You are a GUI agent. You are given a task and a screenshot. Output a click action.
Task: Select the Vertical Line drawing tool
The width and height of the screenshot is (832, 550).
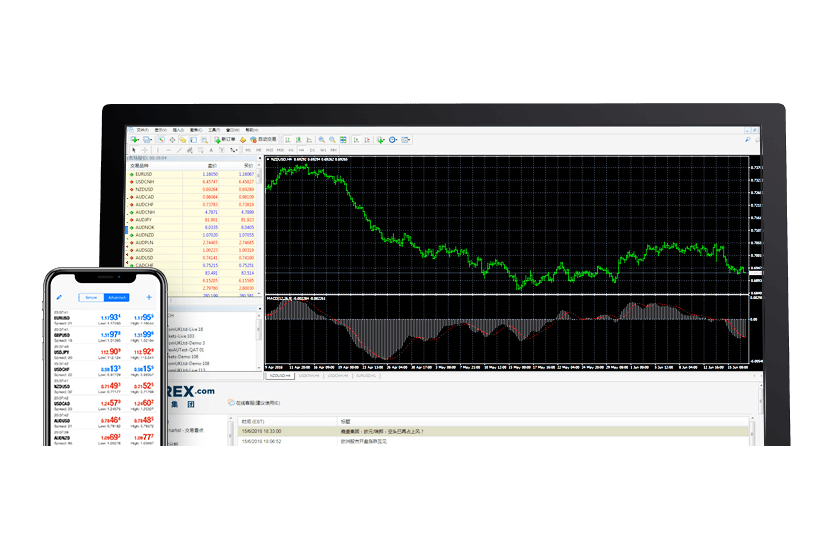click(x=158, y=150)
